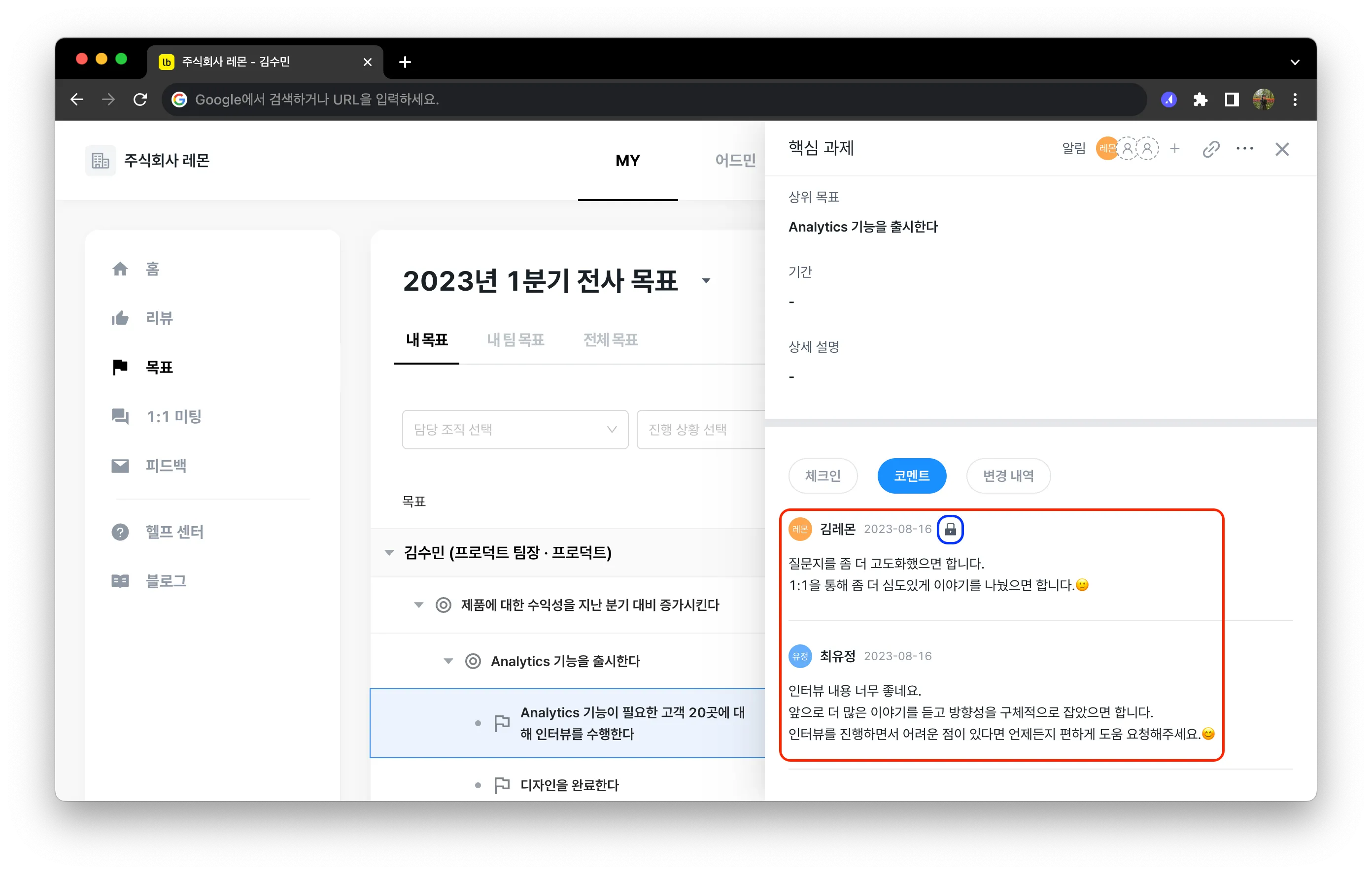Select the Analytics 인터뷰를 수행한다 key task row
The height and width of the screenshot is (874, 1372).
568,723
